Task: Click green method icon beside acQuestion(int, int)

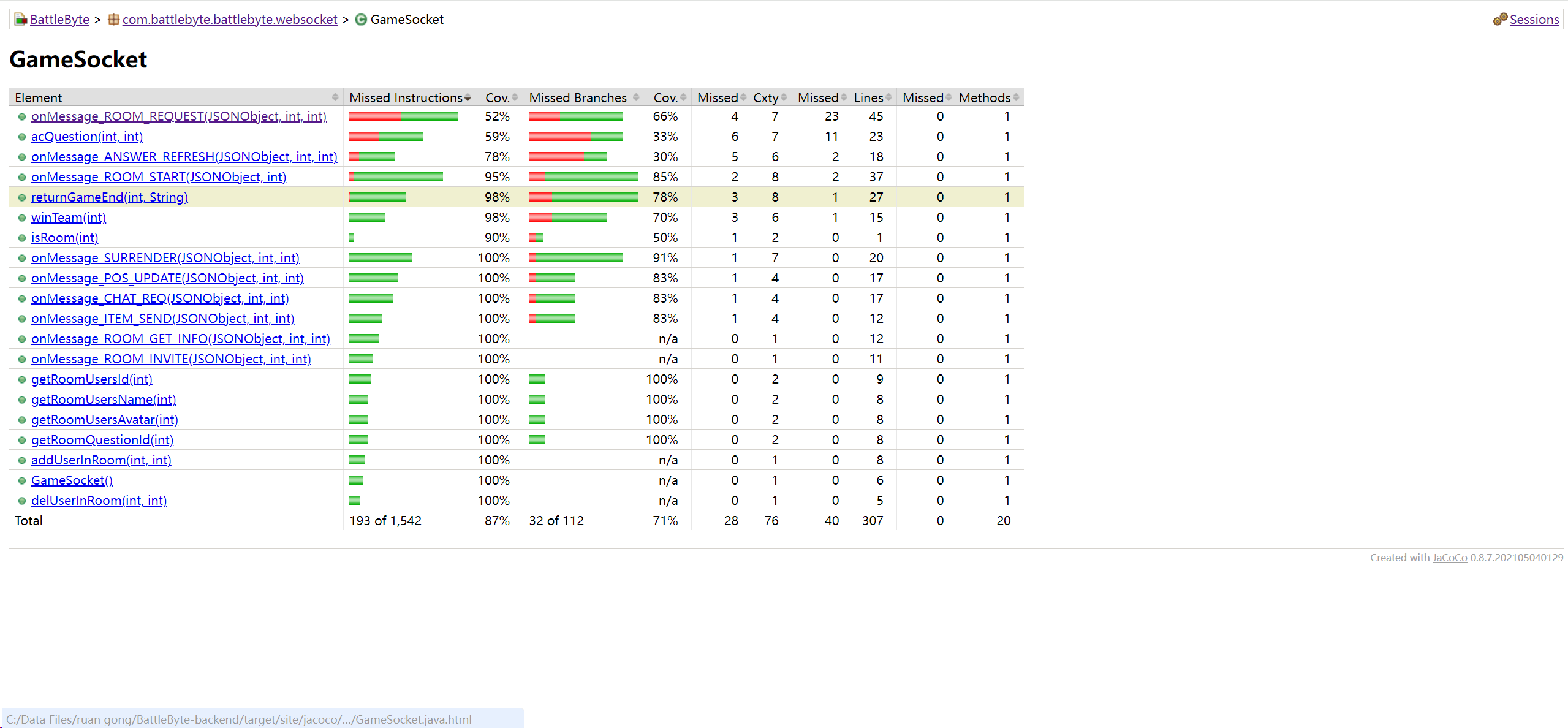Action: click(x=22, y=137)
